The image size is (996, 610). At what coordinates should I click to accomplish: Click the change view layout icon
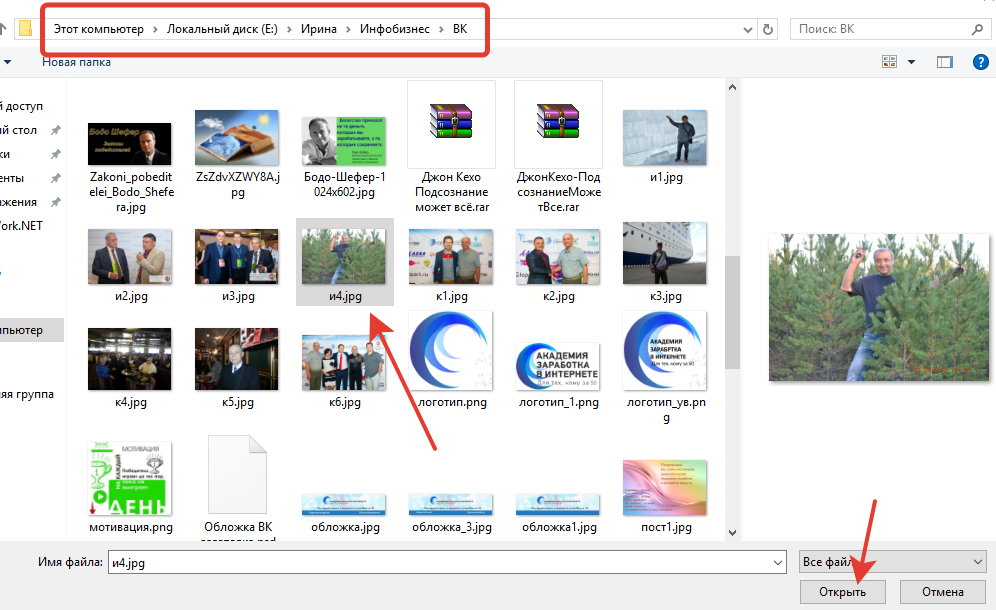[889, 62]
